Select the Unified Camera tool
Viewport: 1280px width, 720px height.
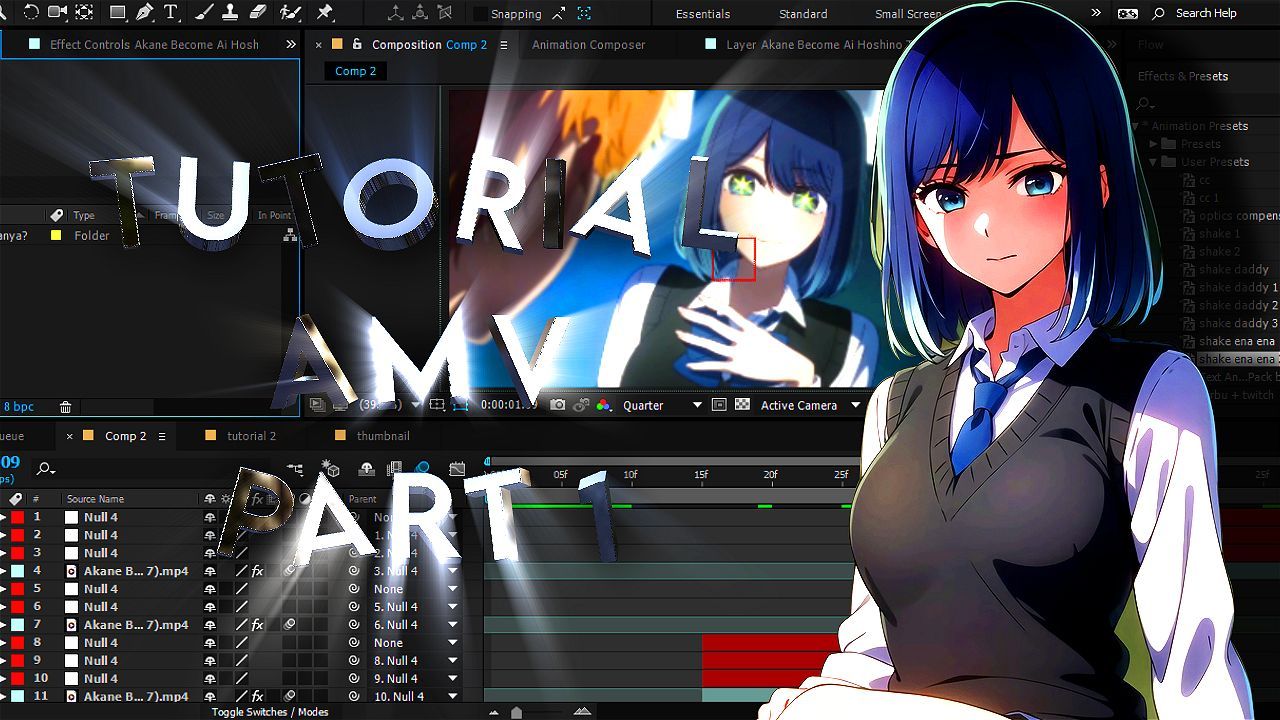[x=58, y=13]
